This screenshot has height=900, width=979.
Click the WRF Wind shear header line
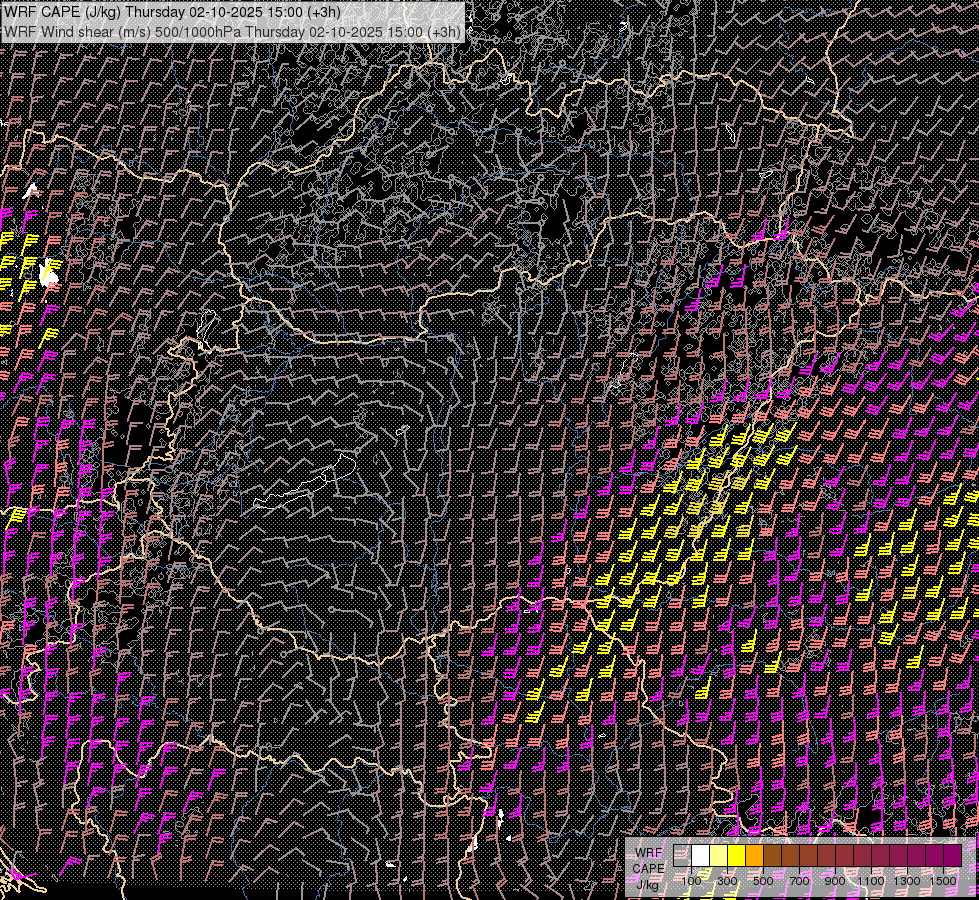pos(232,32)
